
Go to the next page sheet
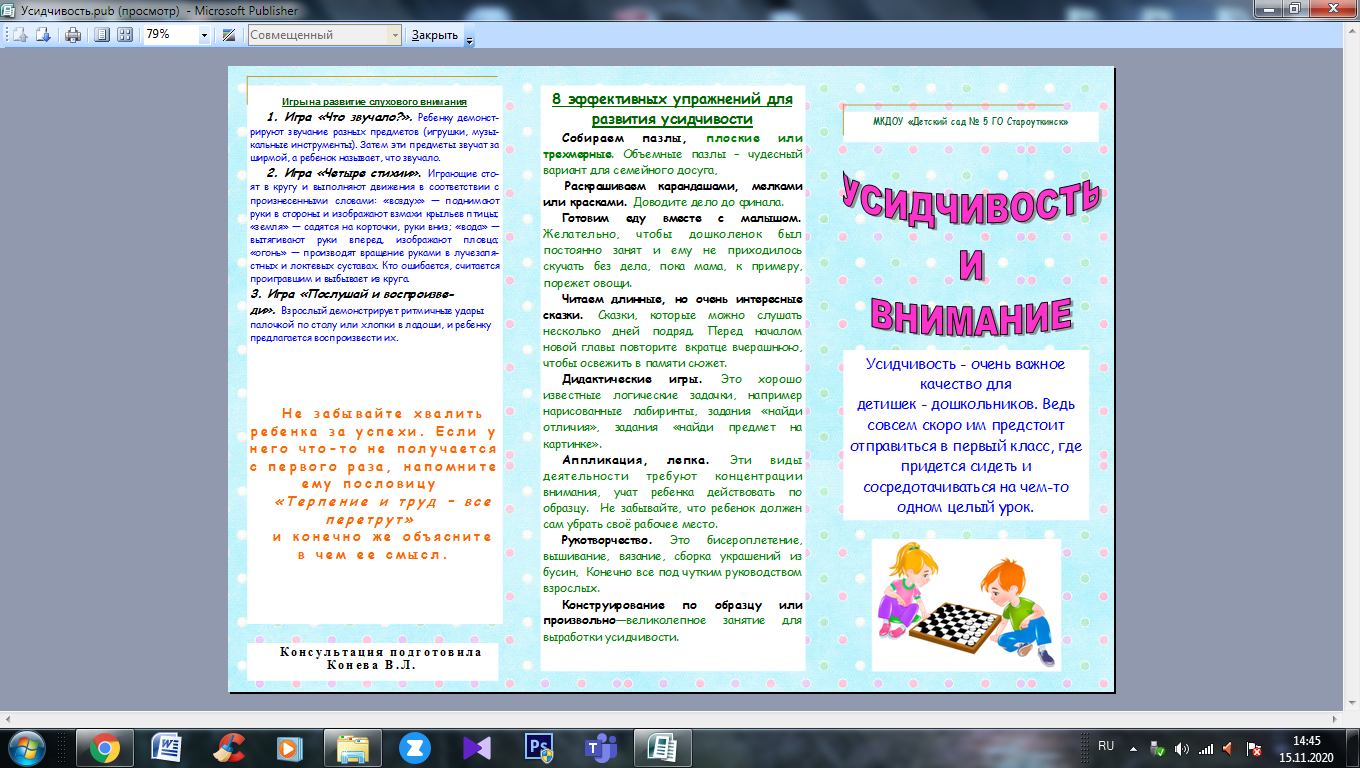pyautogui.click(x=43, y=35)
